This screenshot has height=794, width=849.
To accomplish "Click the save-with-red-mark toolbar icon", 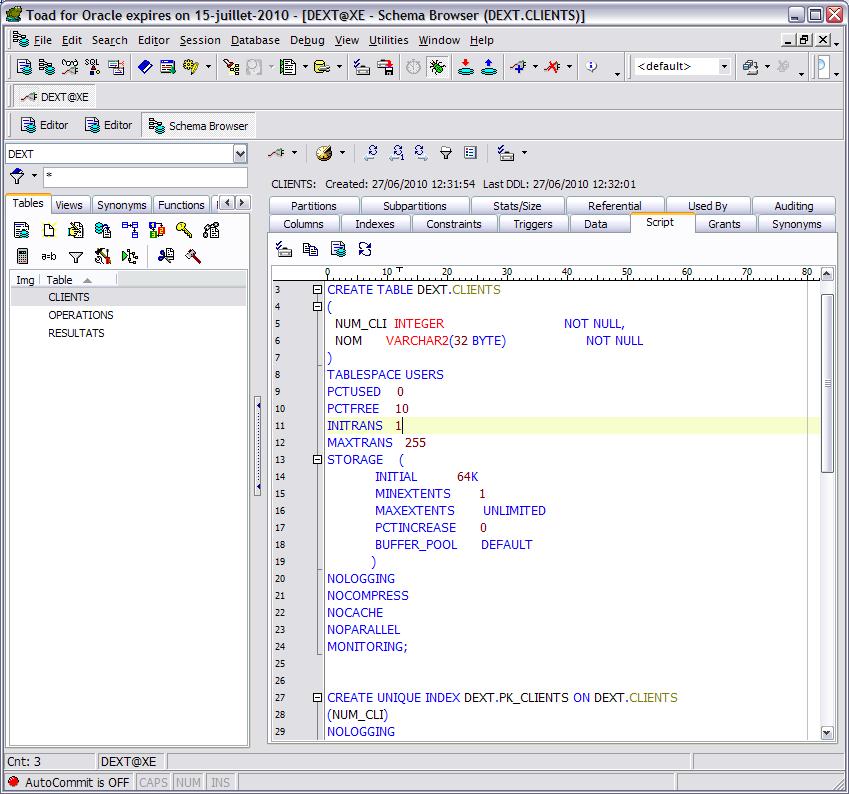I will [386, 67].
